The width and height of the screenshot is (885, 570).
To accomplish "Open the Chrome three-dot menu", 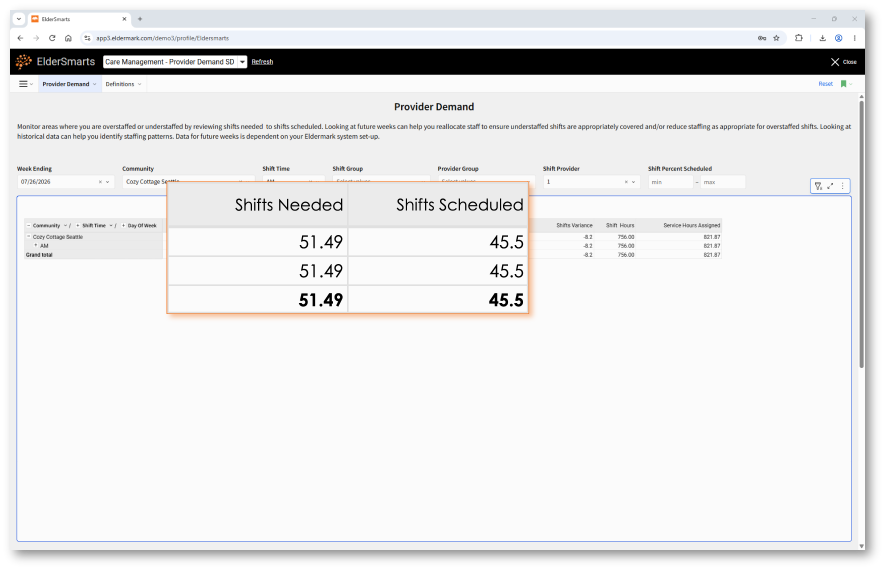I will (855, 38).
